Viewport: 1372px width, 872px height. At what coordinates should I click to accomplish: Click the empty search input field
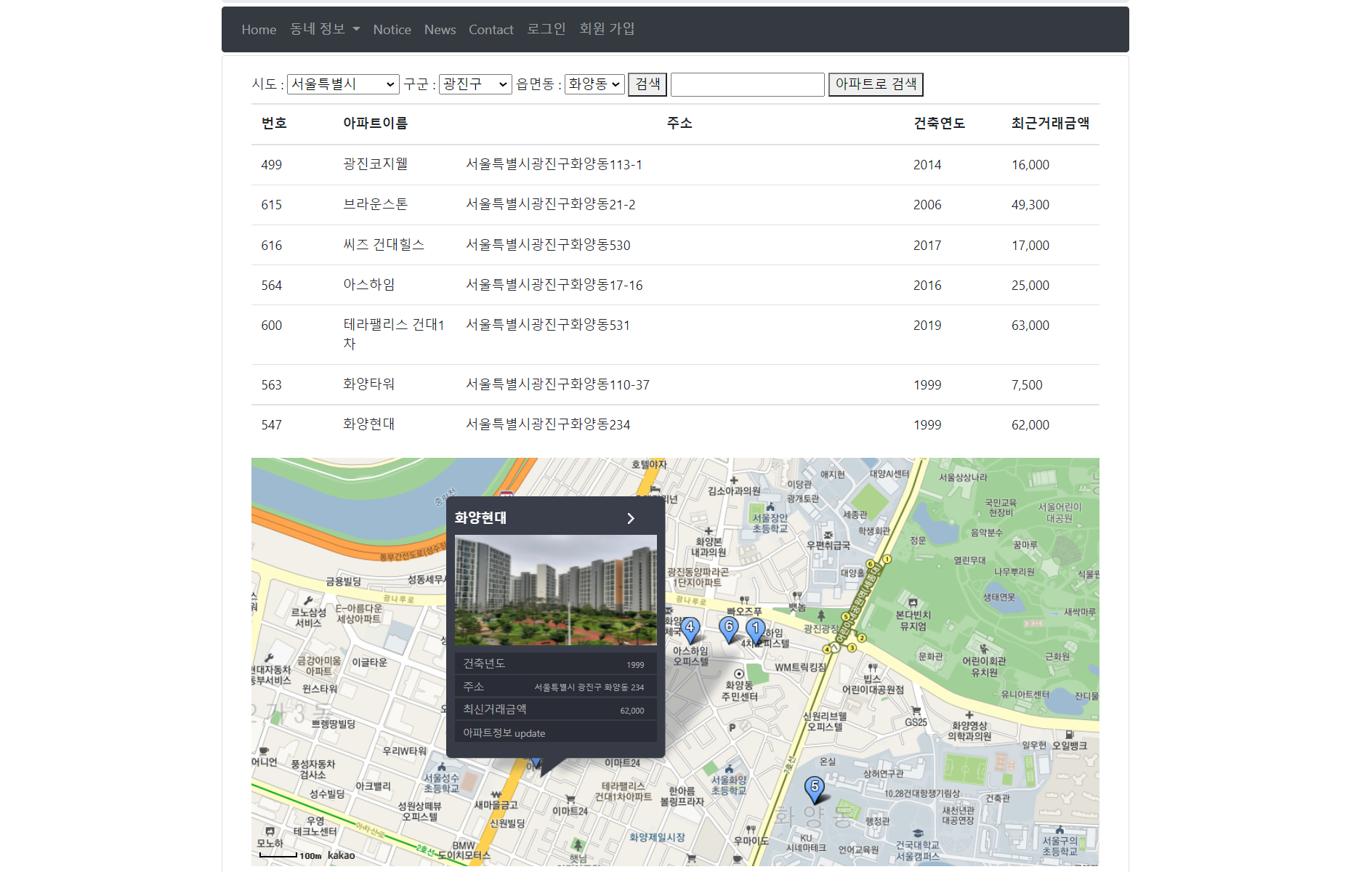pyautogui.click(x=747, y=84)
